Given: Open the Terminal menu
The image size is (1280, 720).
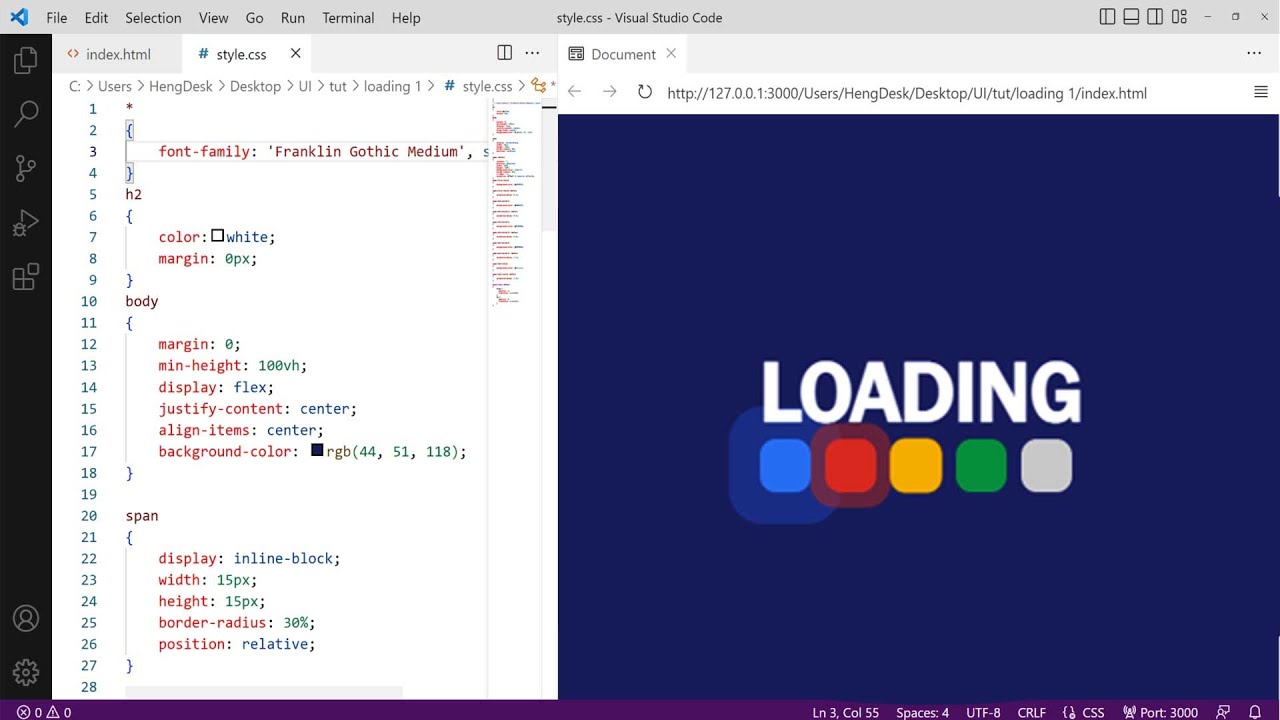Looking at the screenshot, I should click(348, 18).
